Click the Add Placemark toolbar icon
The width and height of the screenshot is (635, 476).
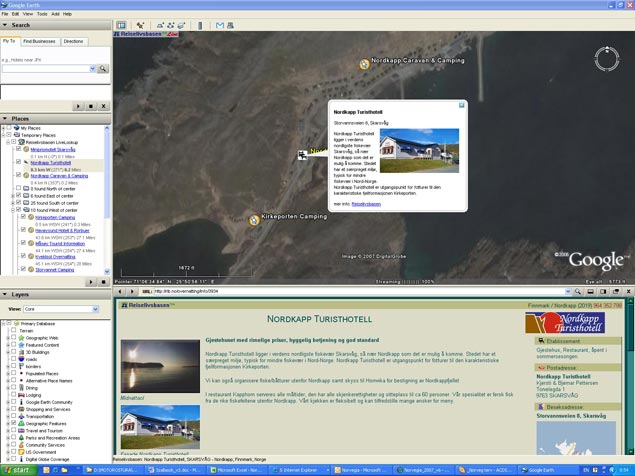pos(140,26)
